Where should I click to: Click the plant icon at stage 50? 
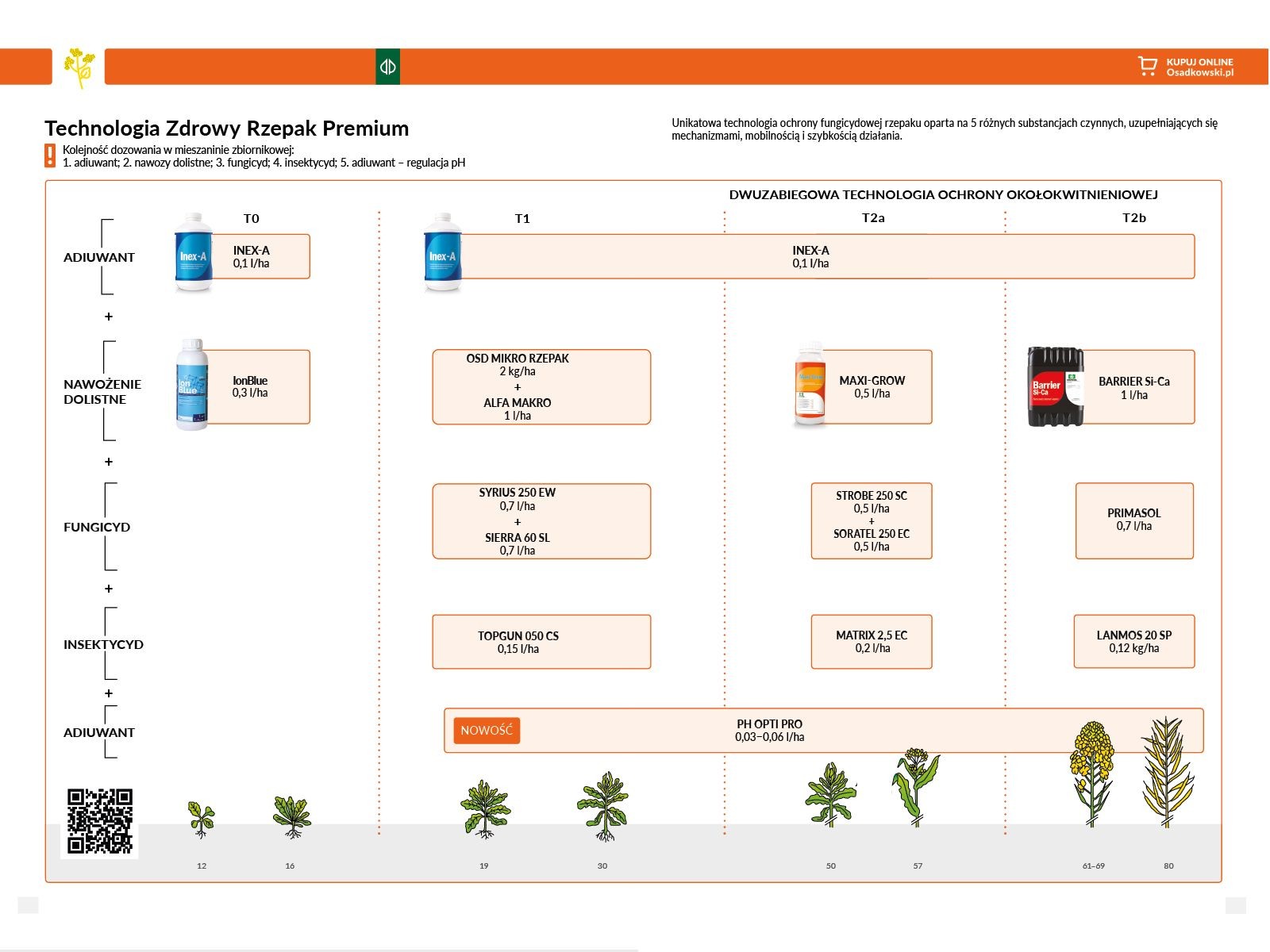click(x=831, y=795)
